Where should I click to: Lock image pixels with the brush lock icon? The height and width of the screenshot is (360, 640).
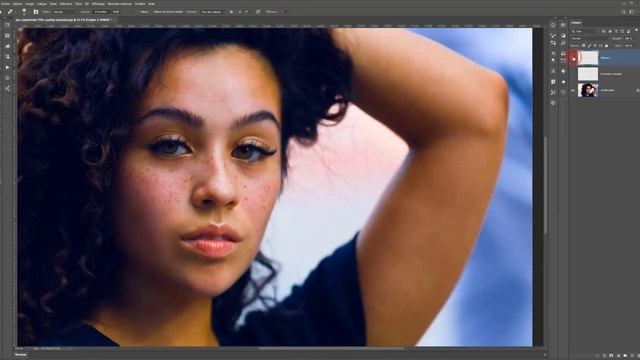click(x=589, y=46)
